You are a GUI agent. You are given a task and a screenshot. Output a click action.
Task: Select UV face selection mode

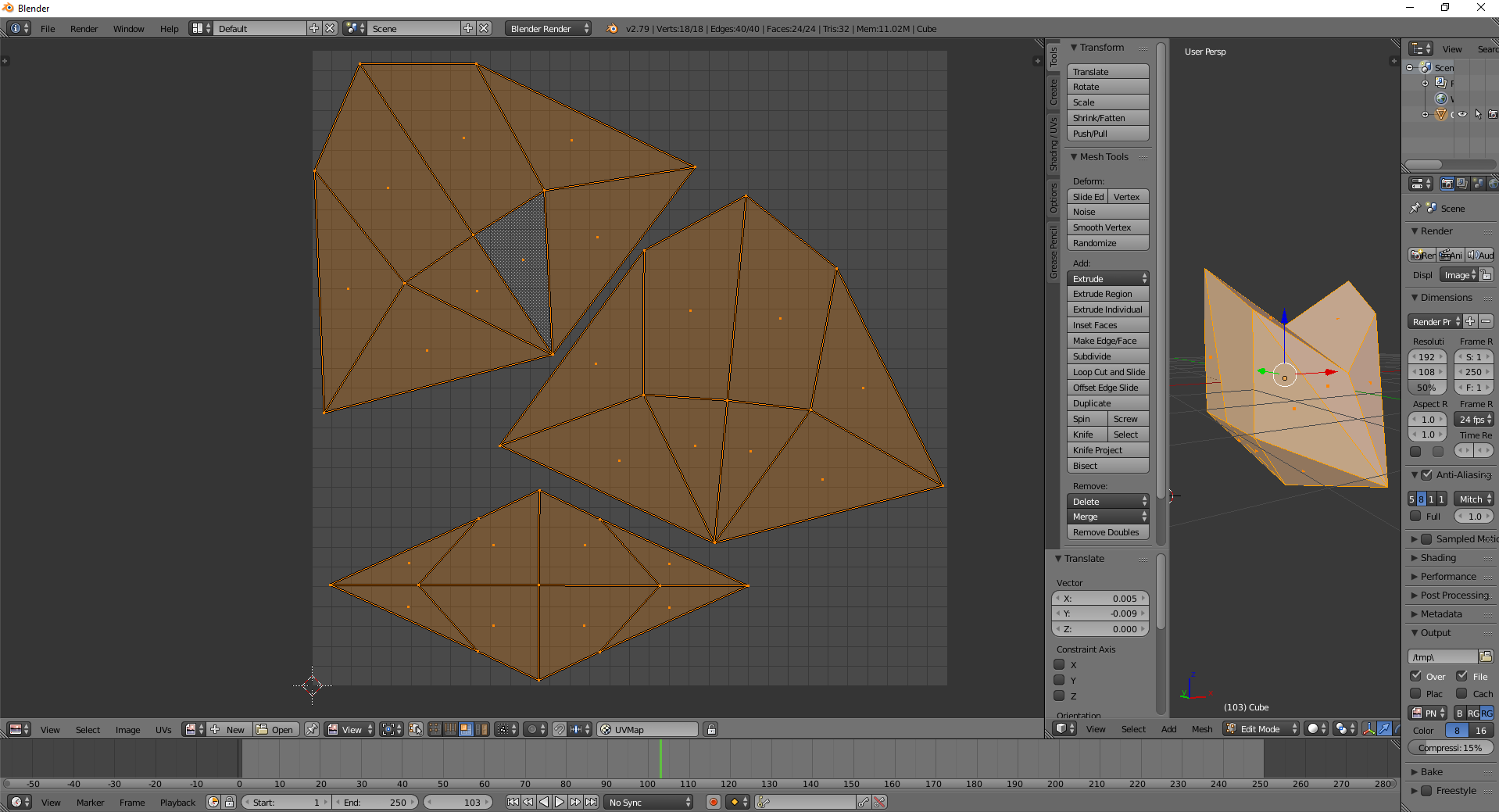pyautogui.click(x=466, y=729)
